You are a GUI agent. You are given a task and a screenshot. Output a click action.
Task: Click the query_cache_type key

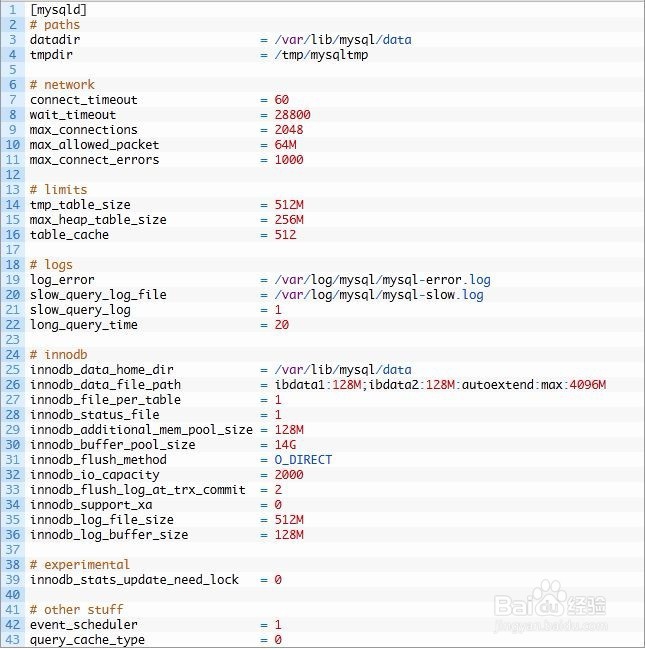[x=87, y=639]
